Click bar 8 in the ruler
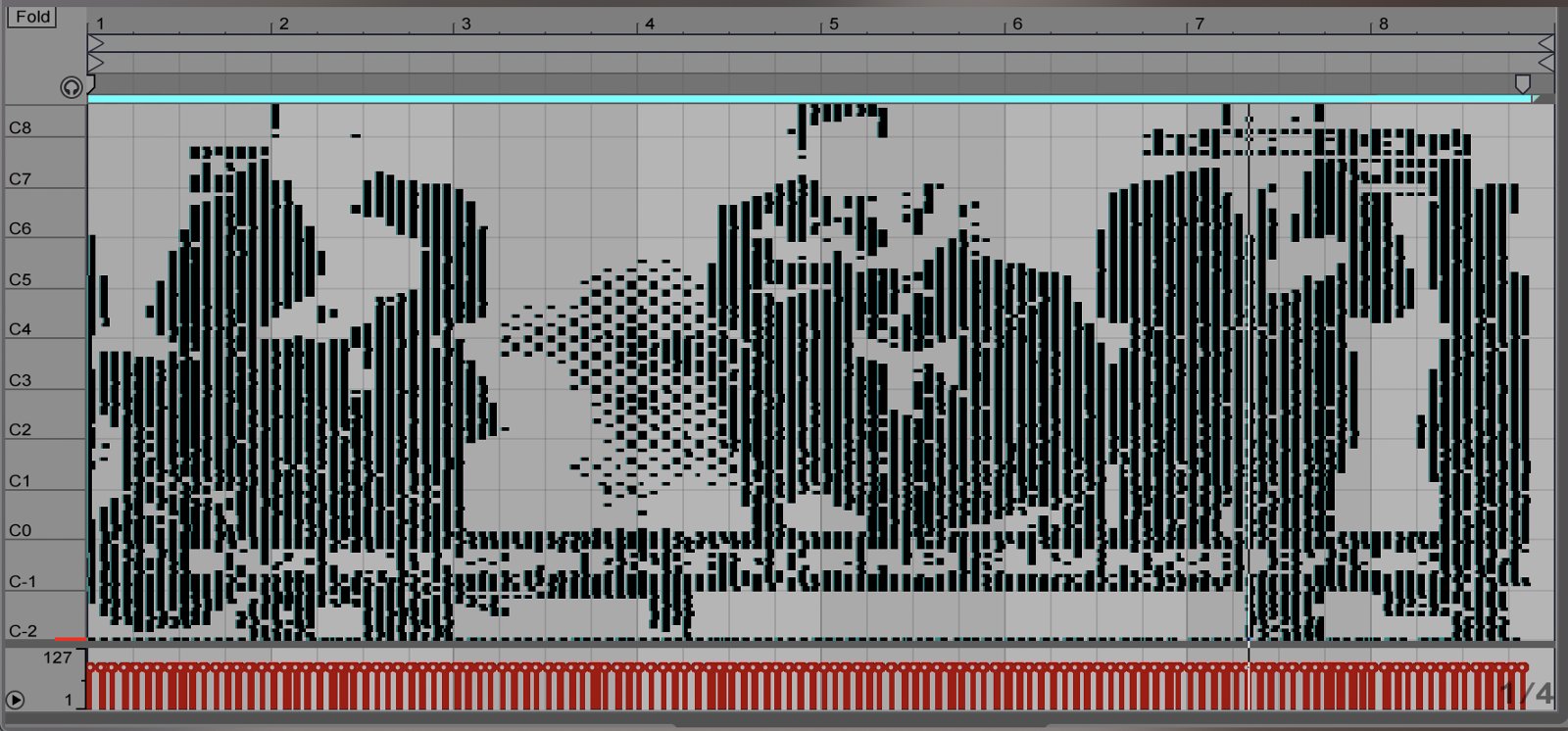This screenshot has width=1568, height=731. [1383, 24]
